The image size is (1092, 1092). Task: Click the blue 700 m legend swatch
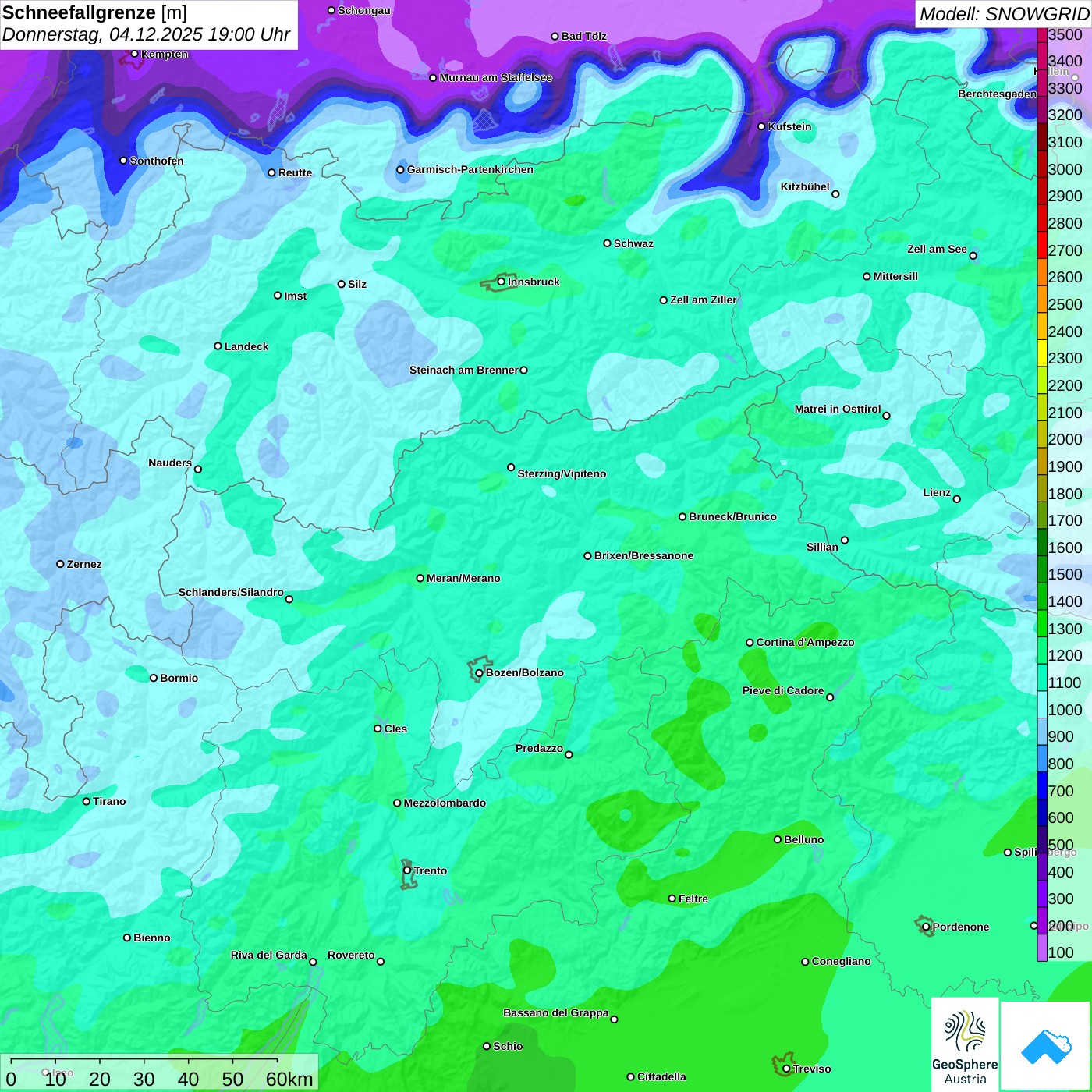(1042, 785)
